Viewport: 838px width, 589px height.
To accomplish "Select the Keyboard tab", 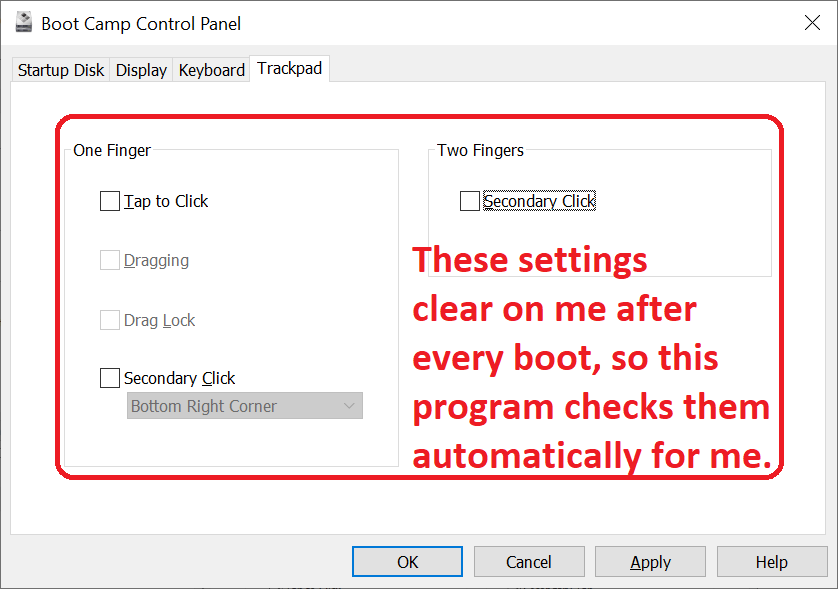I will click(212, 70).
